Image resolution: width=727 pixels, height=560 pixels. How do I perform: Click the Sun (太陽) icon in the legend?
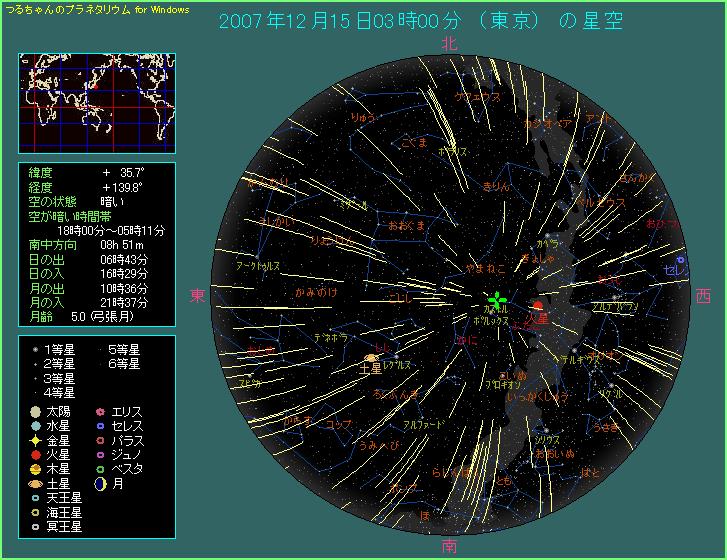[x=35, y=411]
